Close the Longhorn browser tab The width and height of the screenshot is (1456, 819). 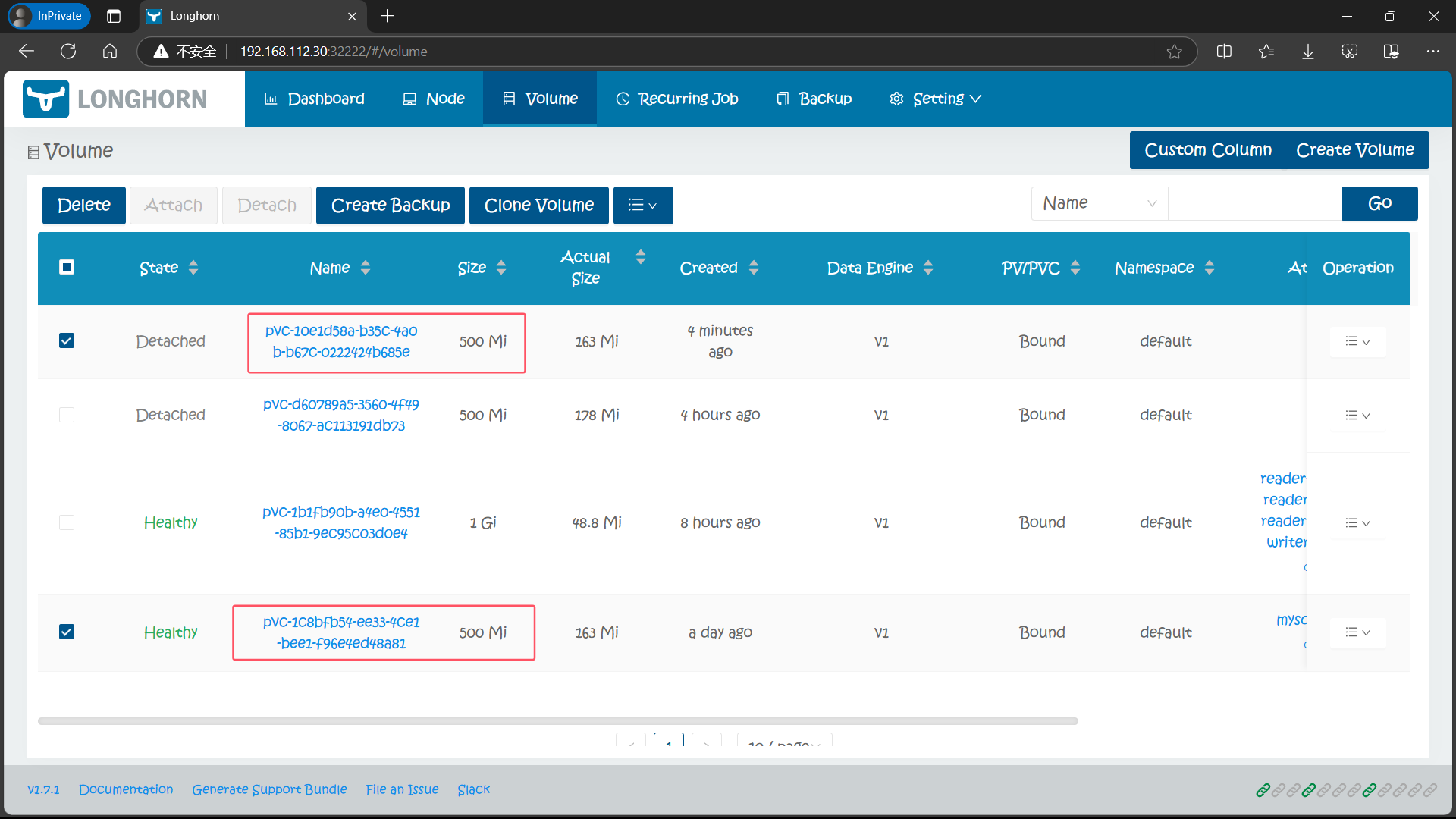[352, 16]
